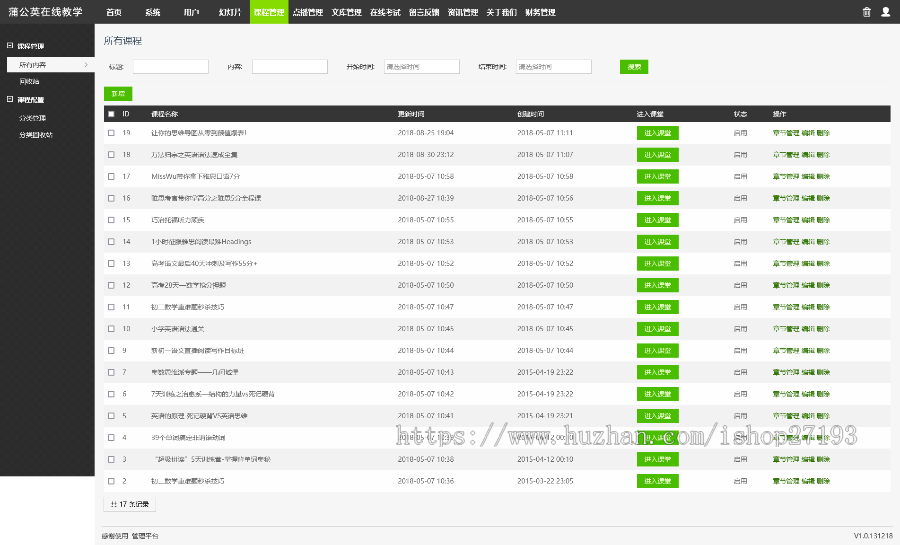Screen dimensions: 900x545
Task: Click the green 搜索 button
Action: point(634,67)
